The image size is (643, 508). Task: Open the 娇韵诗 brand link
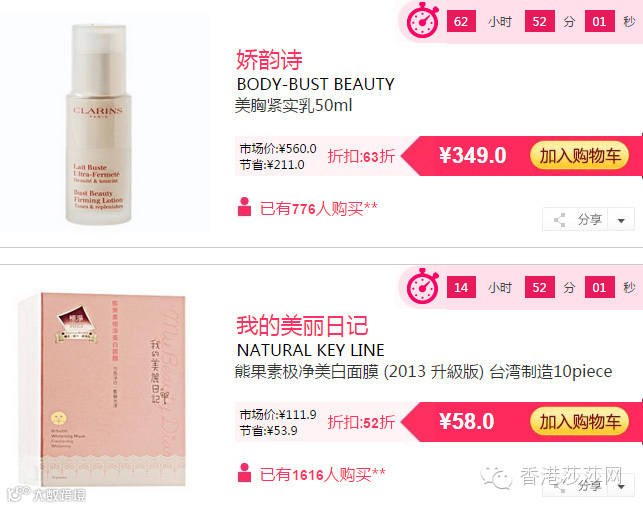tap(269, 60)
